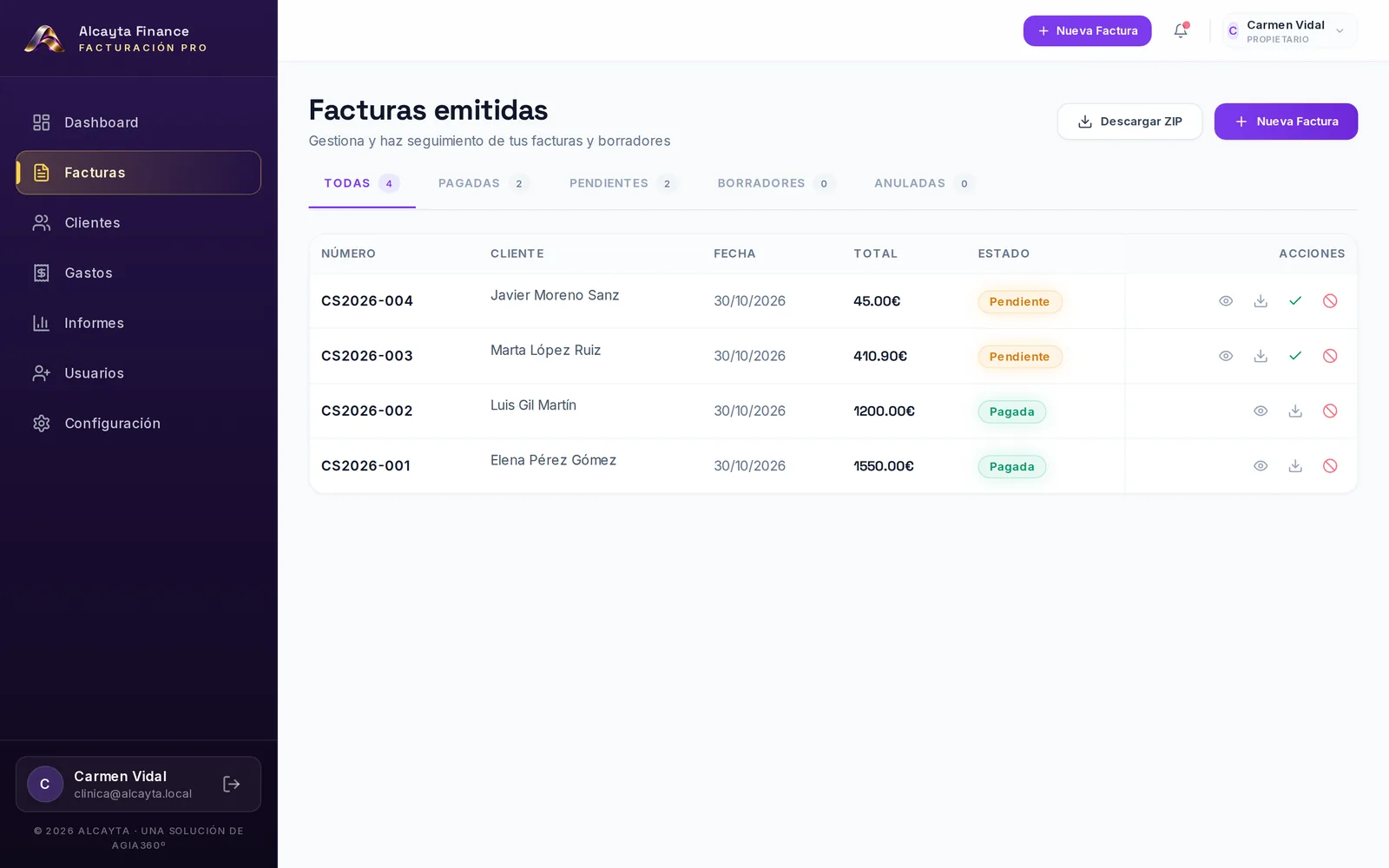Cancel invoice CS2026-003
1389x868 pixels.
[1330, 356]
